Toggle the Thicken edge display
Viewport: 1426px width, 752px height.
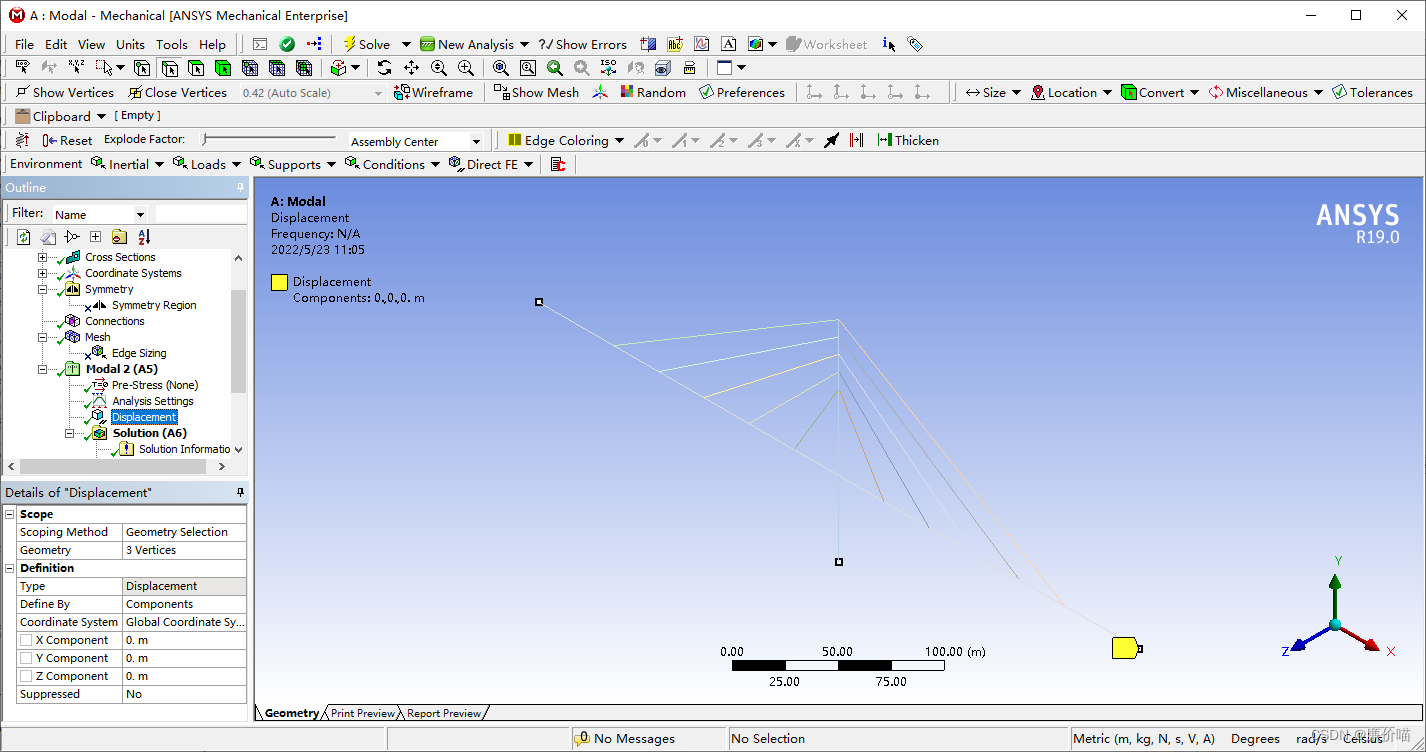tap(908, 140)
